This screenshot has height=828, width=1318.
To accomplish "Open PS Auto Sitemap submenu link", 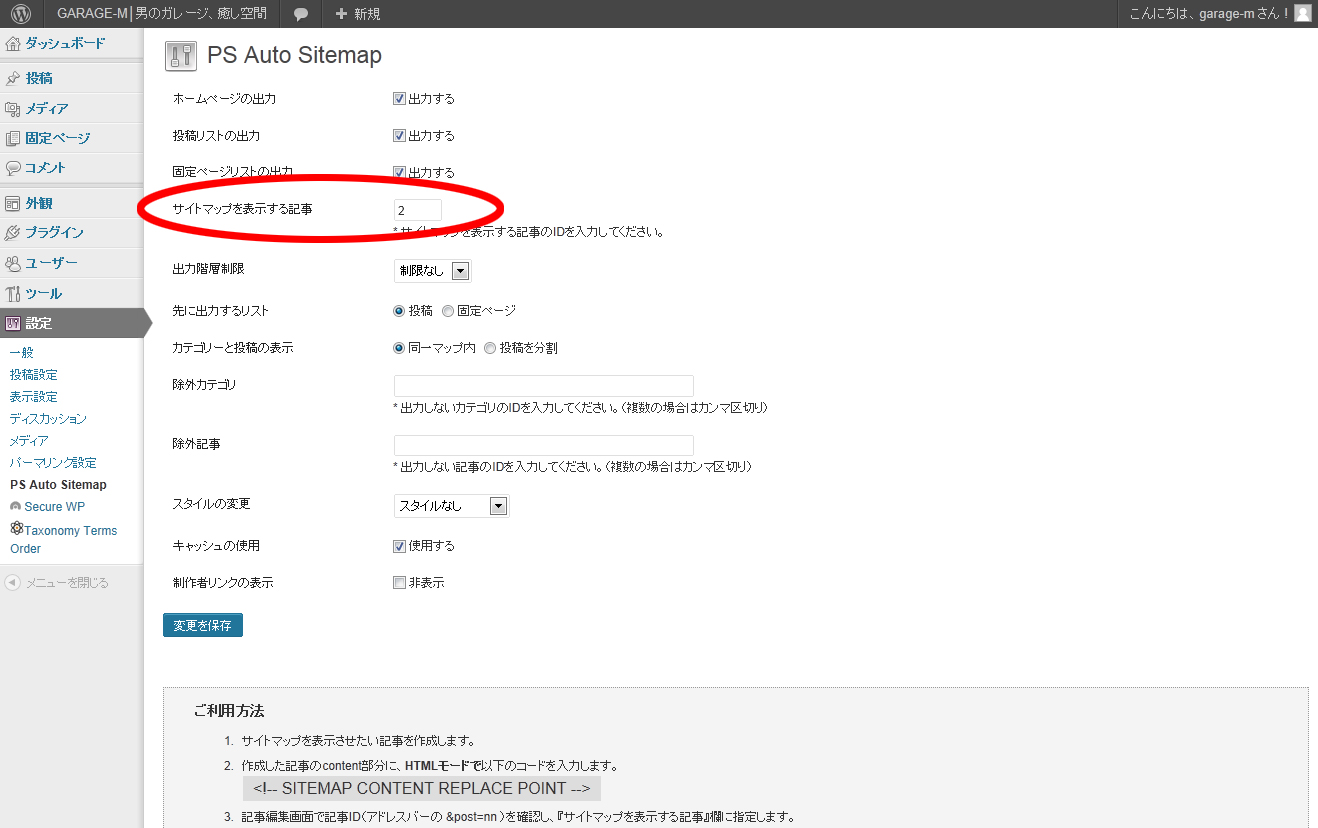I will [58, 485].
